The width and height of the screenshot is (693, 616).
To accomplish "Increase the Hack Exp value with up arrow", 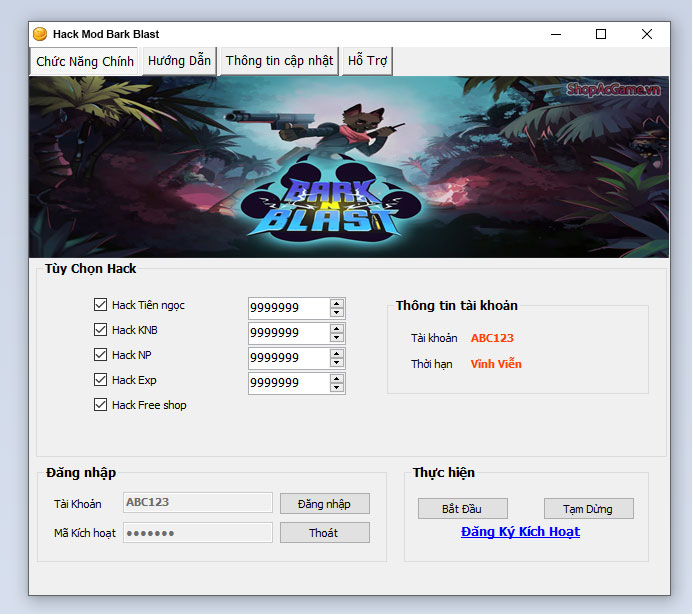I will click(337, 379).
